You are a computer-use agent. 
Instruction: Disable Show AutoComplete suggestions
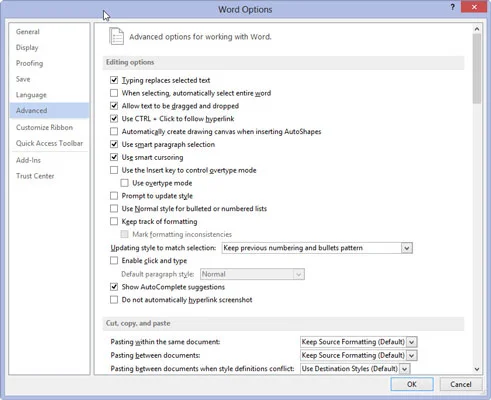tap(114, 287)
